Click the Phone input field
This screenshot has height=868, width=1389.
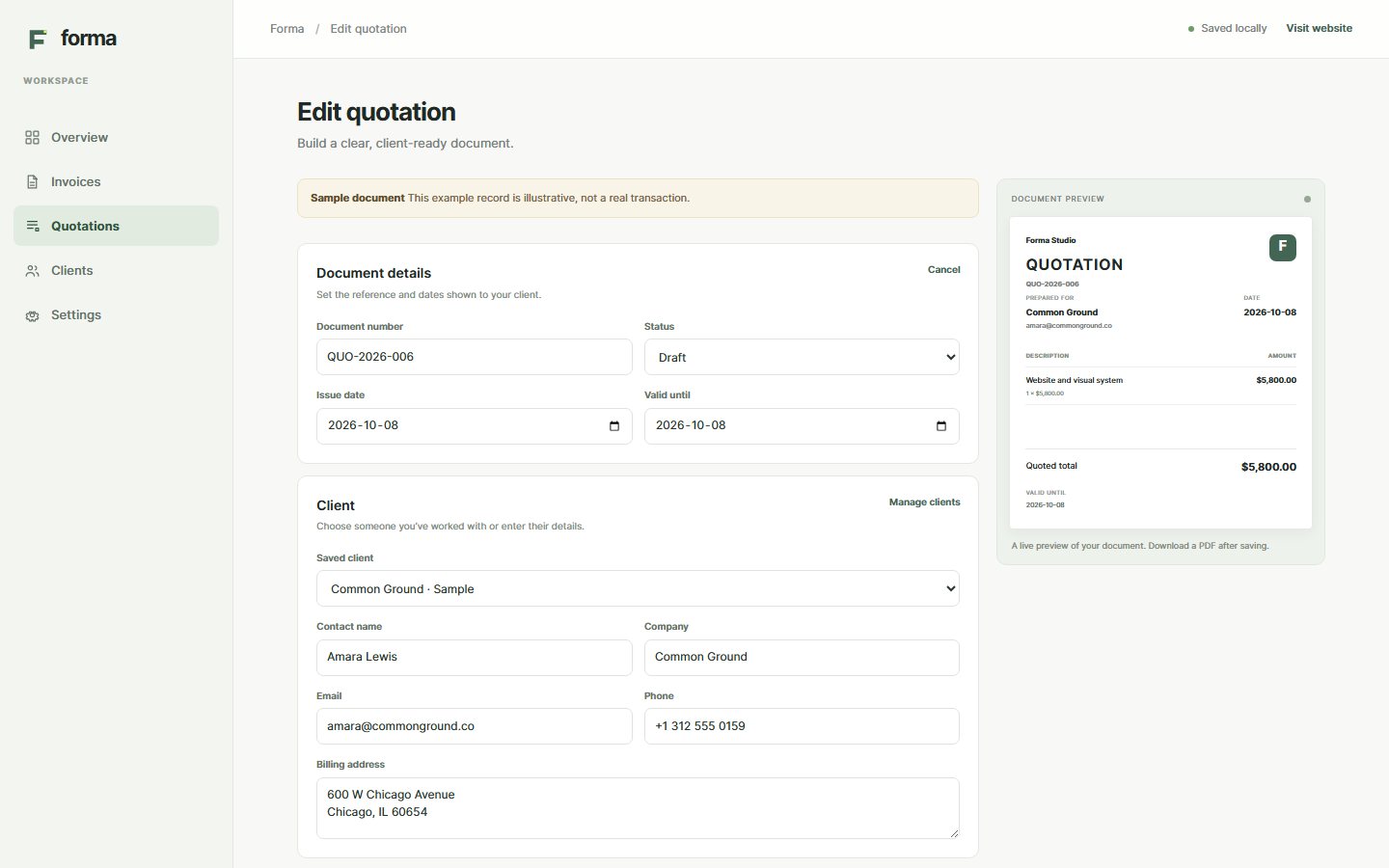point(802,726)
